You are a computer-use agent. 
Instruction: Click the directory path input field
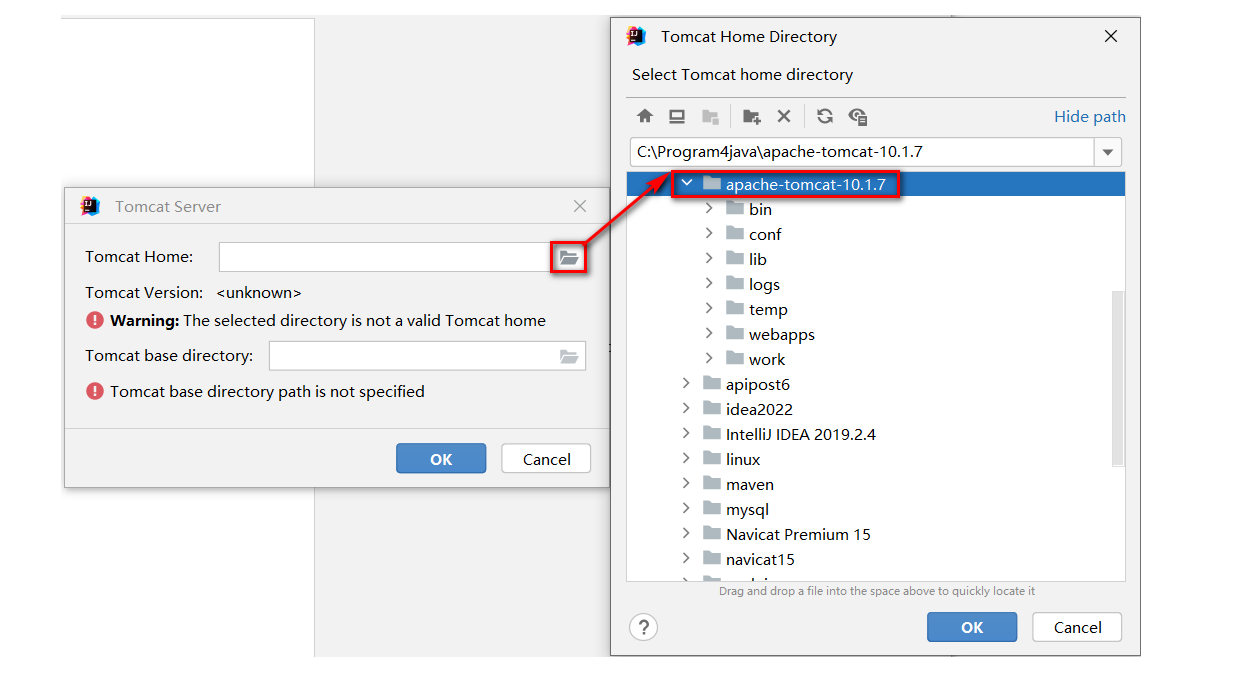[863, 152]
